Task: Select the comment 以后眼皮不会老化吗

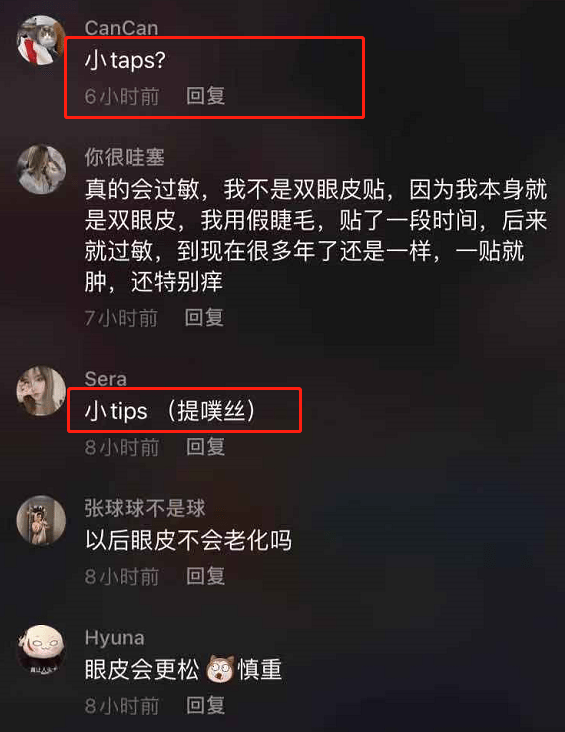Action: click(188, 540)
